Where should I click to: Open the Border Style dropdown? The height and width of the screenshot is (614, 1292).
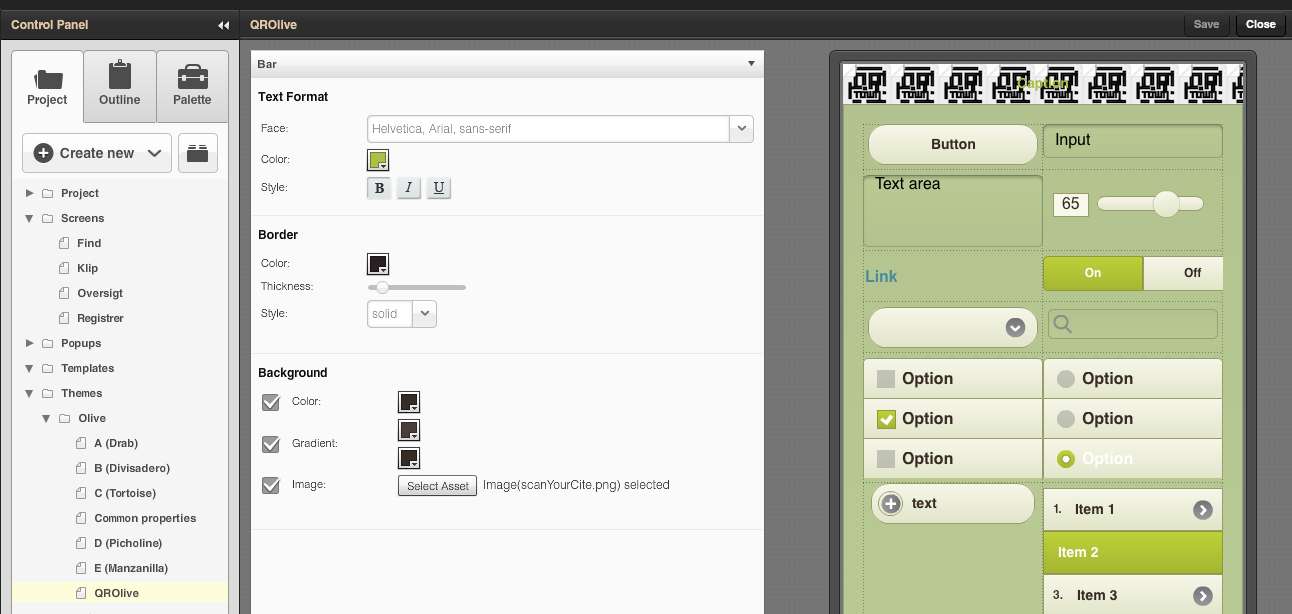coord(425,314)
